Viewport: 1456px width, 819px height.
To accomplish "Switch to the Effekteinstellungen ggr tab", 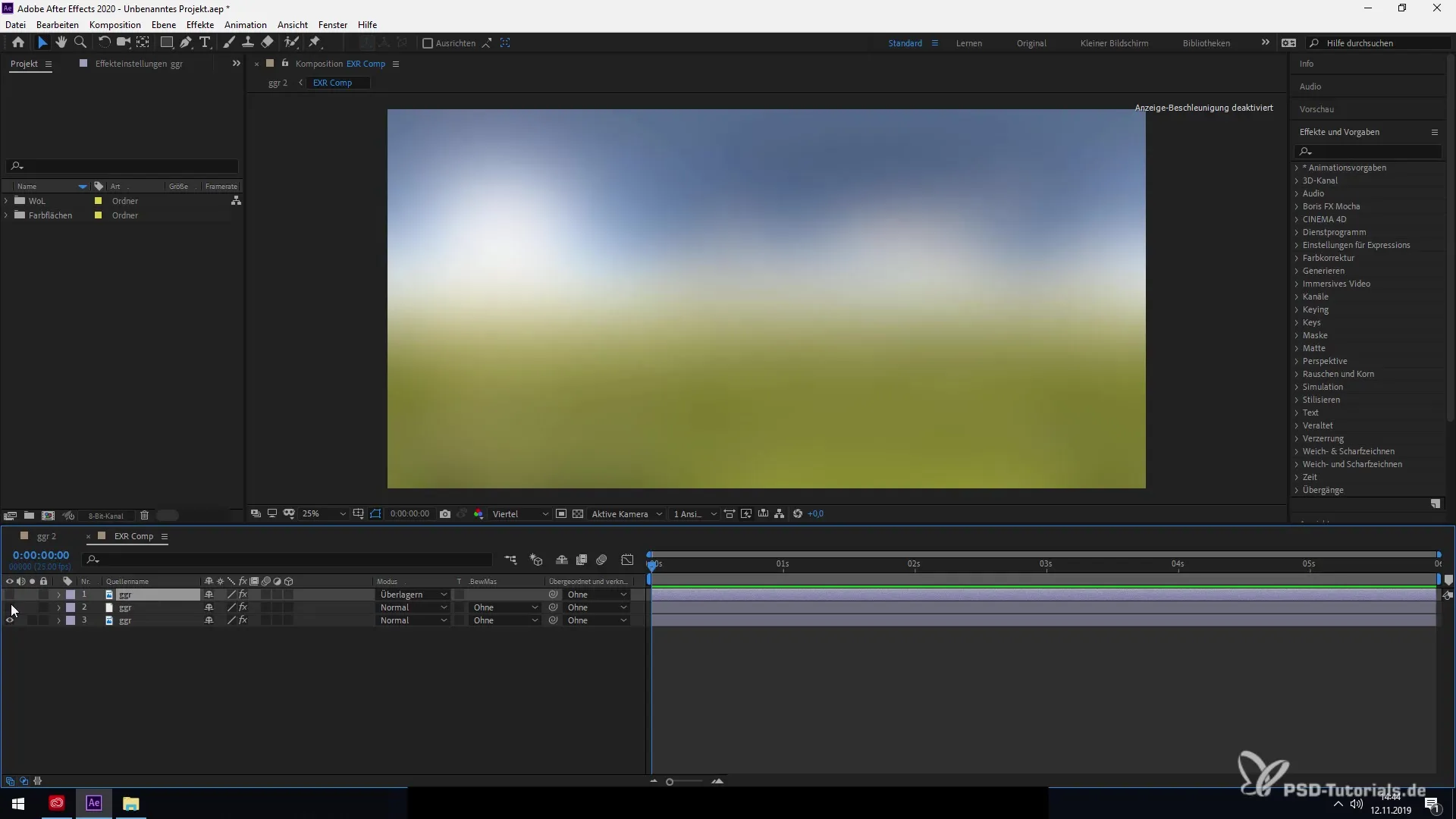I will pos(139,64).
